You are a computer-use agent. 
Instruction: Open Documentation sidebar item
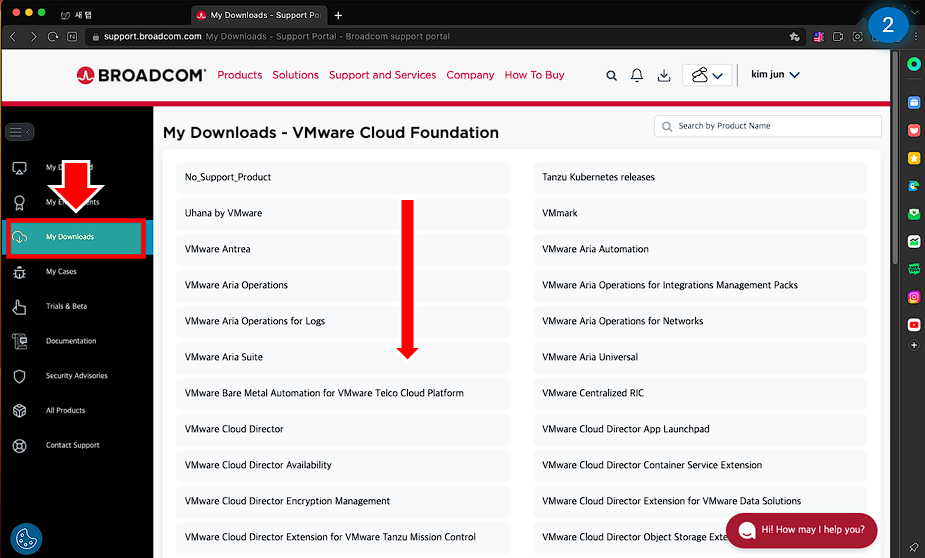click(x=71, y=342)
